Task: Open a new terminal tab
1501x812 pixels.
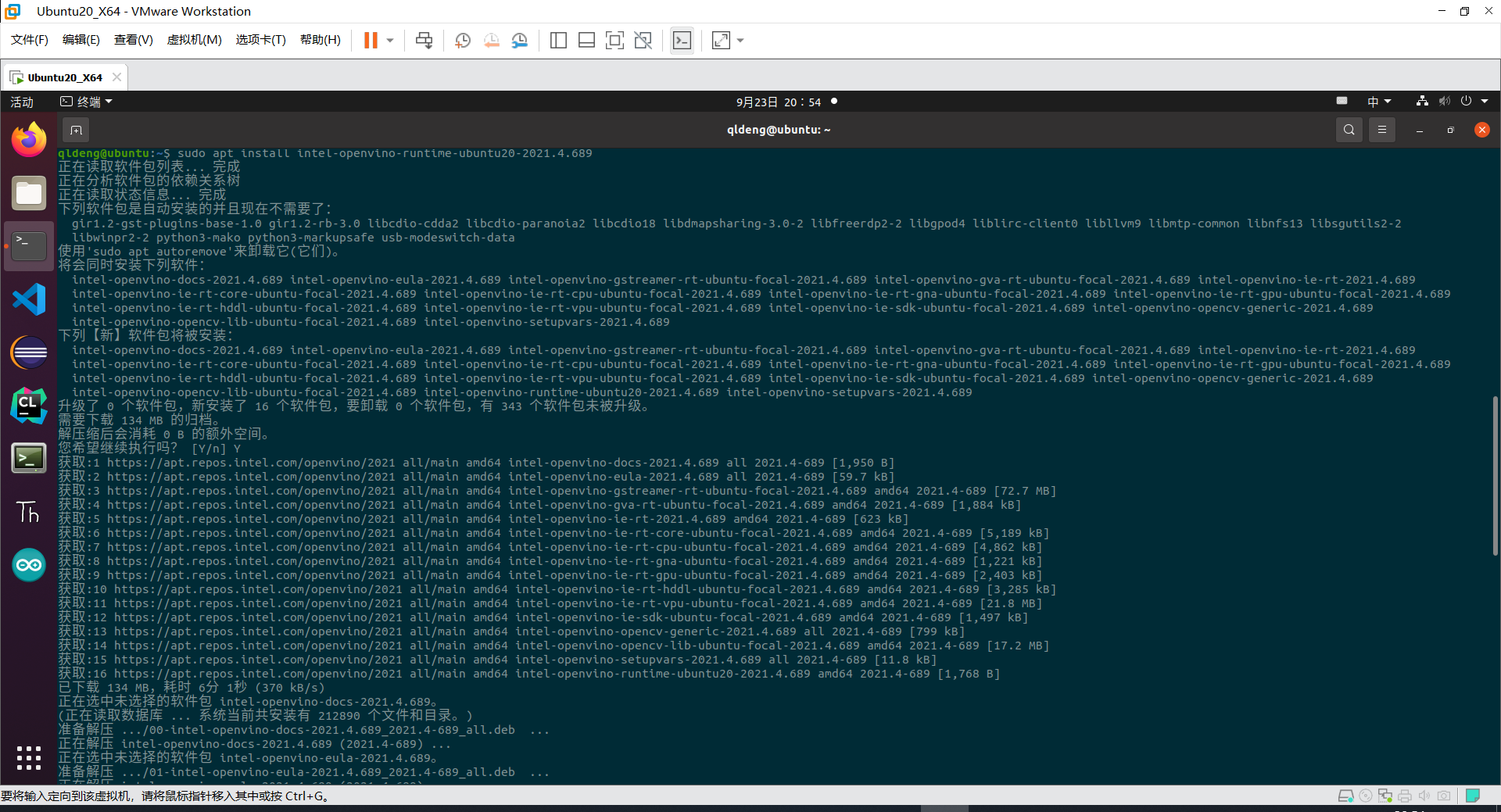Action: click(76, 130)
